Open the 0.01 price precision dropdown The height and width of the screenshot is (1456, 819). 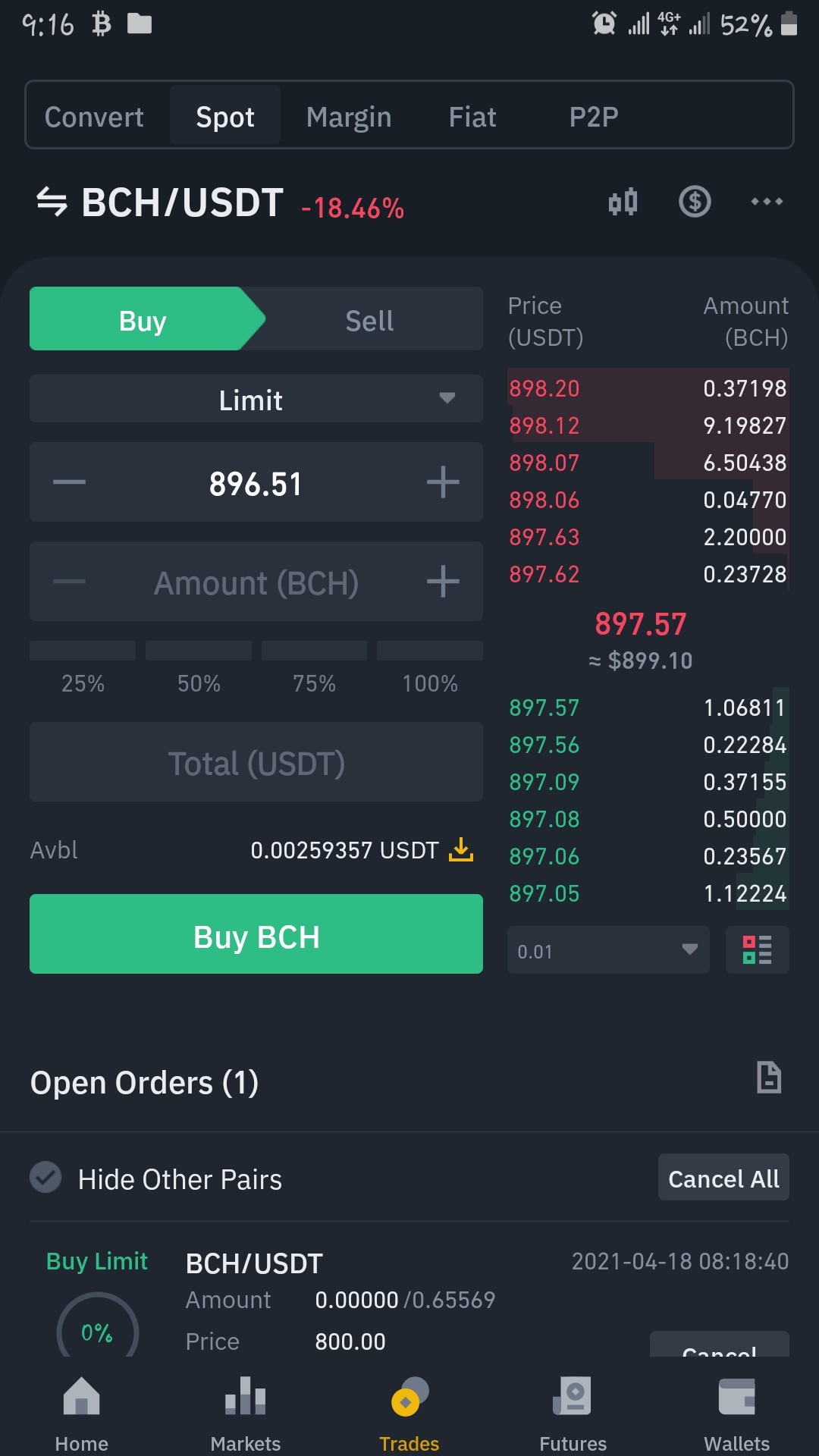[608, 950]
